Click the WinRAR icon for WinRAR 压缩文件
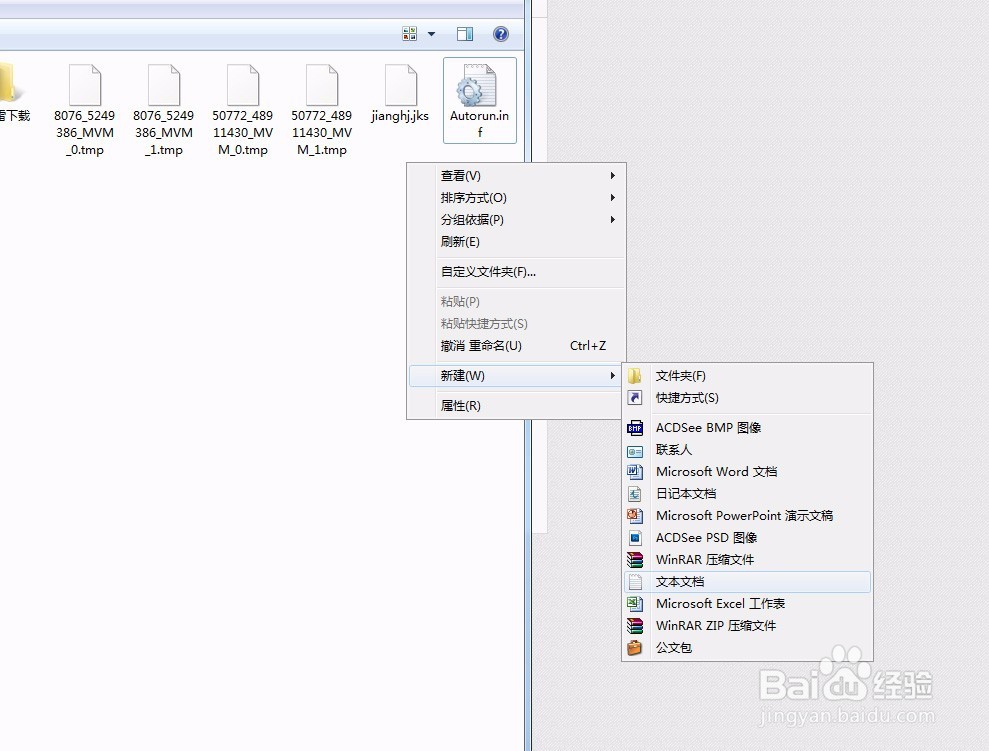Image resolution: width=989 pixels, height=751 pixels. click(x=635, y=560)
